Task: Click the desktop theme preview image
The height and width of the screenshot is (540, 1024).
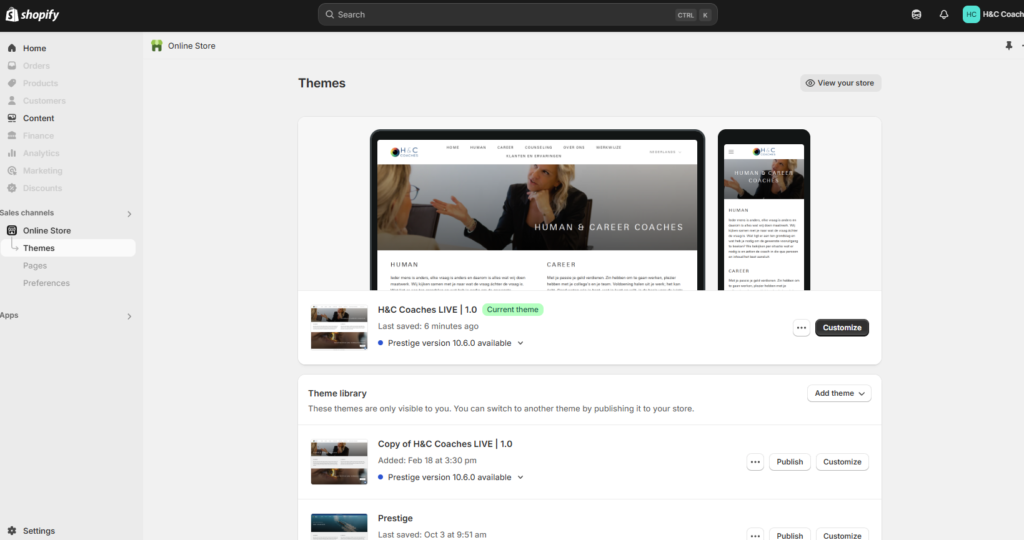Action: (537, 210)
